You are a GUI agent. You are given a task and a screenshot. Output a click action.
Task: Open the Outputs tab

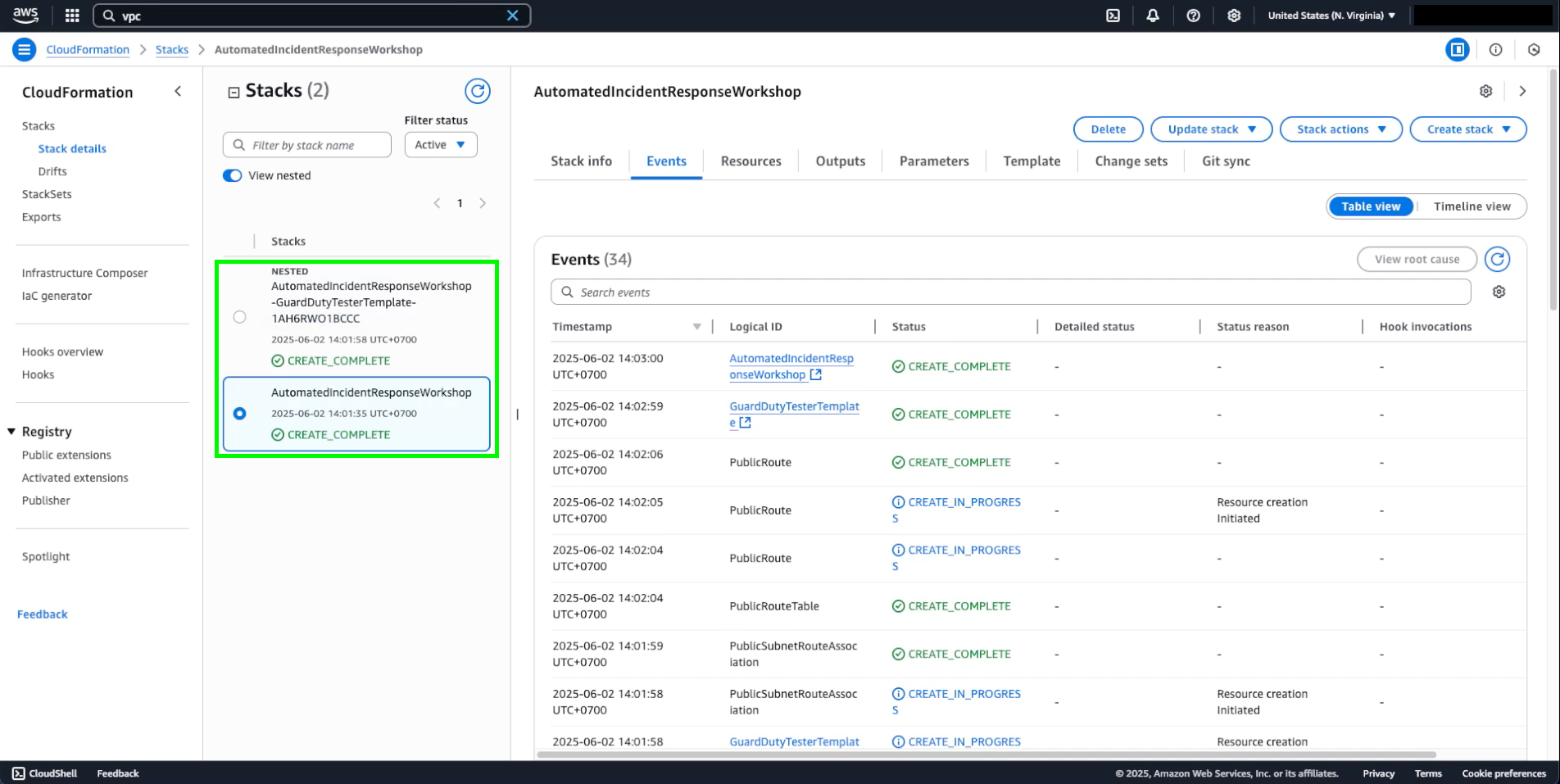click(840, 161)
